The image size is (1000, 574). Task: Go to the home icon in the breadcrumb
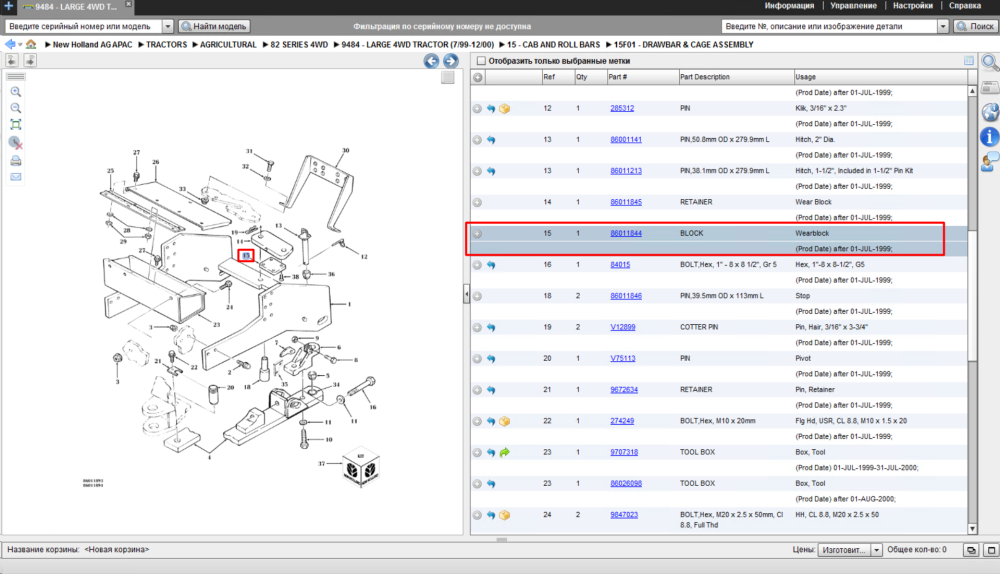[x=31, y=44]
